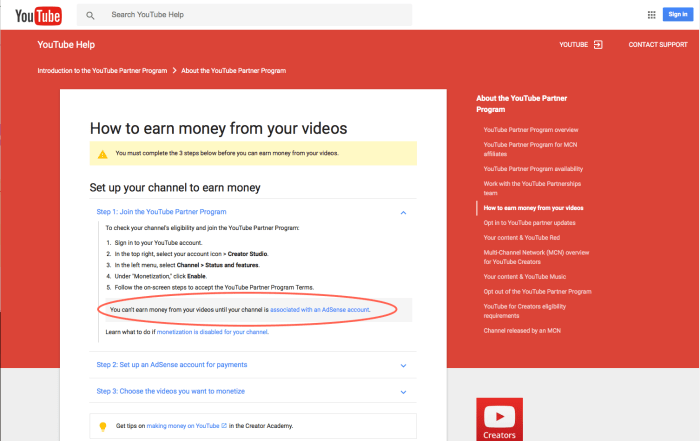Click the YouTube exit arrow icon

tap(598, 45)
